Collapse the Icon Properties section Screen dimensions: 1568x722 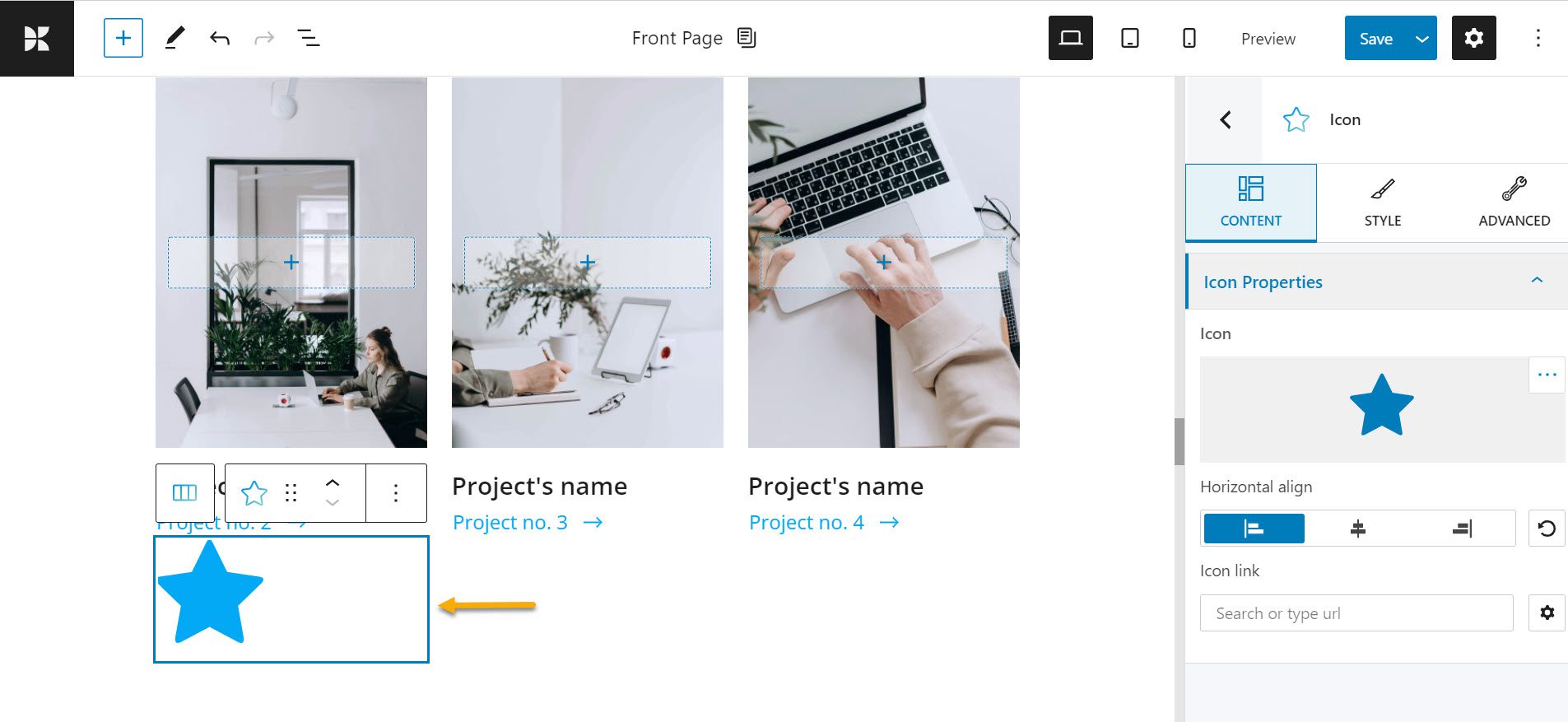pyautogui.click(x=1536, y=281)
